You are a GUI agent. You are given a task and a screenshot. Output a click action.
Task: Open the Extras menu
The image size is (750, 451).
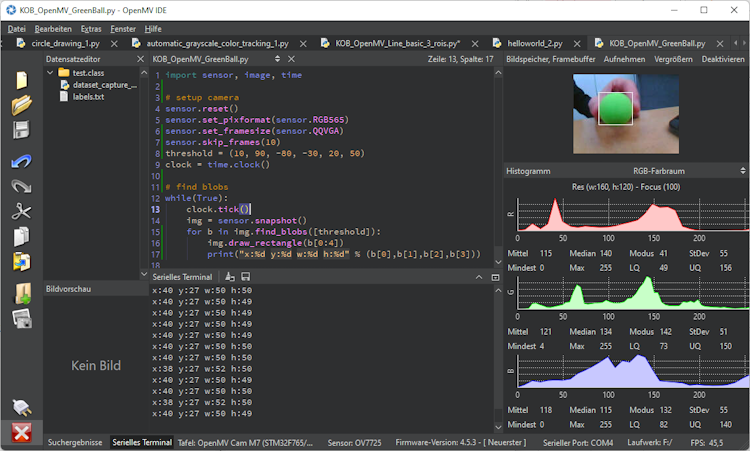90,29
